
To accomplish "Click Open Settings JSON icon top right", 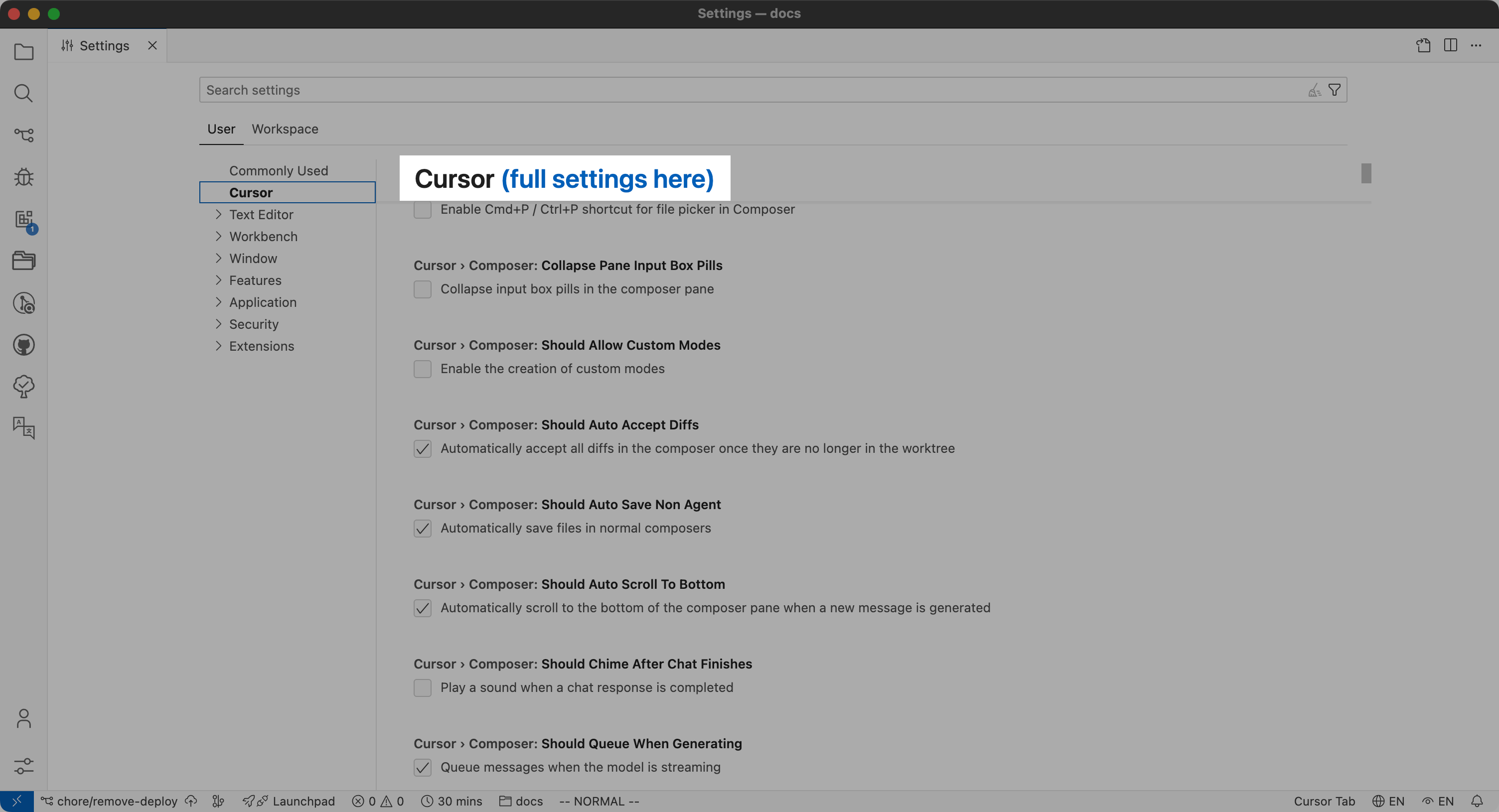I will [x=1423, y=45].
